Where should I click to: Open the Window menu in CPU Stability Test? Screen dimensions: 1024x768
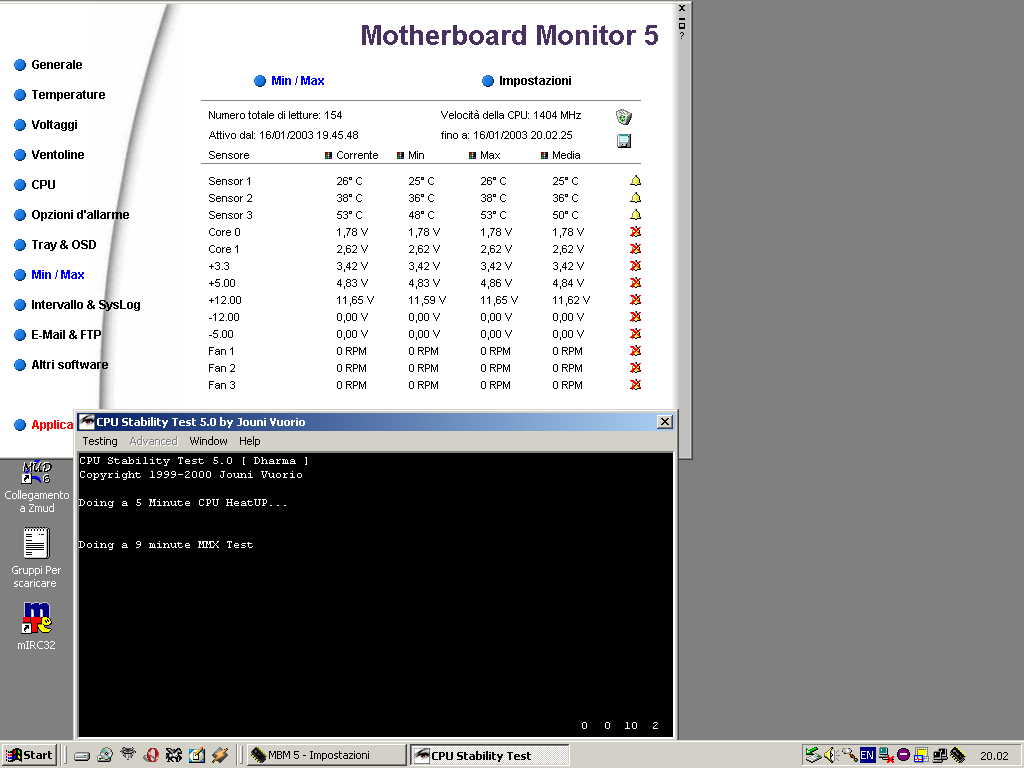[x=208, y=441]
